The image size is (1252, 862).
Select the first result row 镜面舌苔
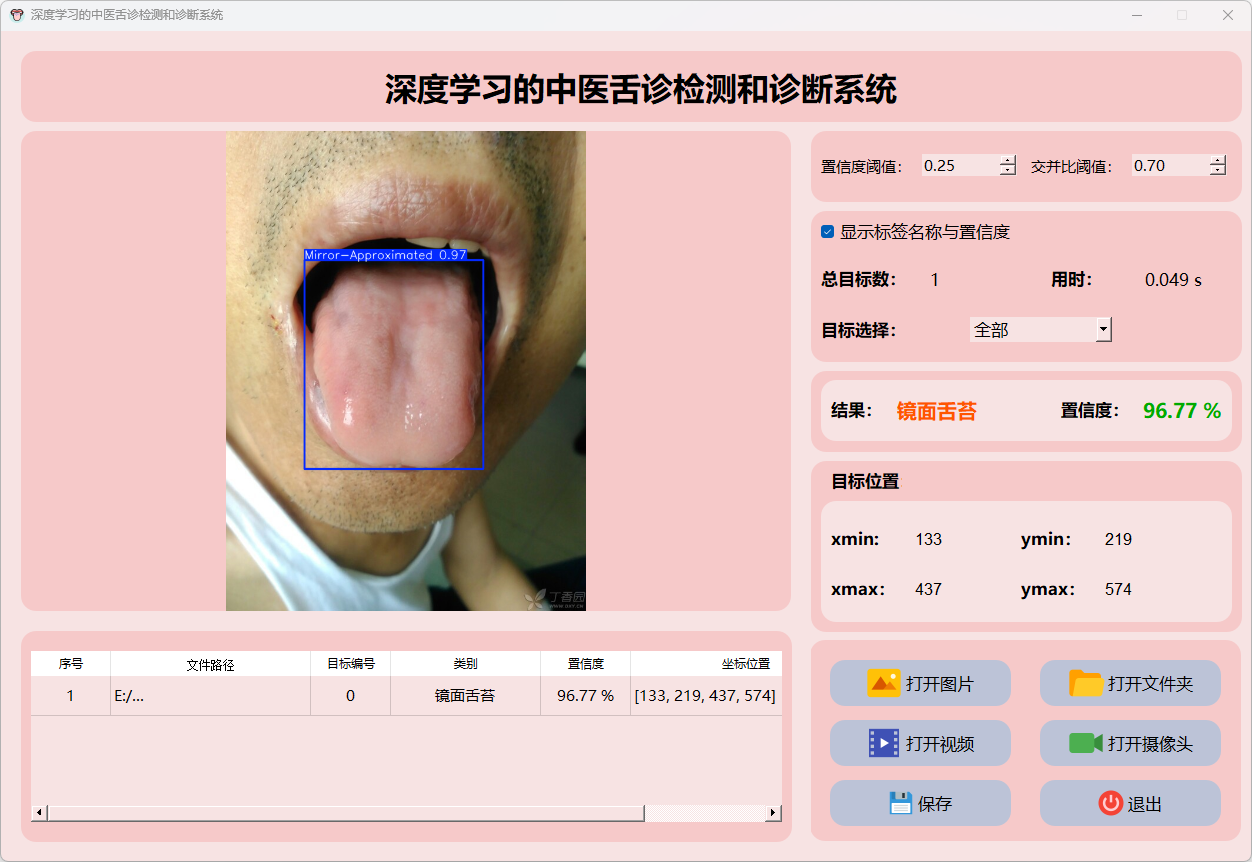(x=464, y=696)
